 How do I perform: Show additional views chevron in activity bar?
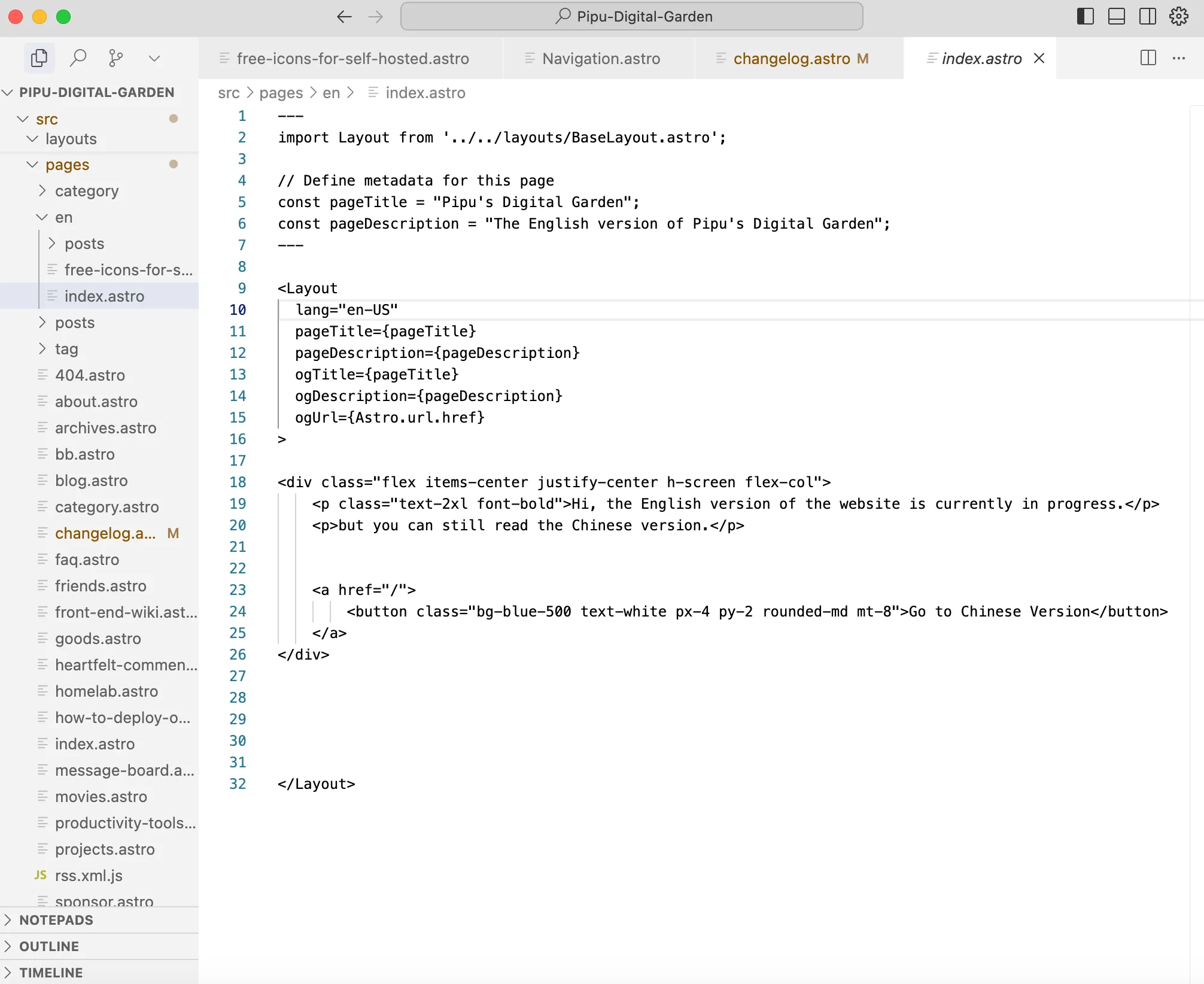(154, 58)
